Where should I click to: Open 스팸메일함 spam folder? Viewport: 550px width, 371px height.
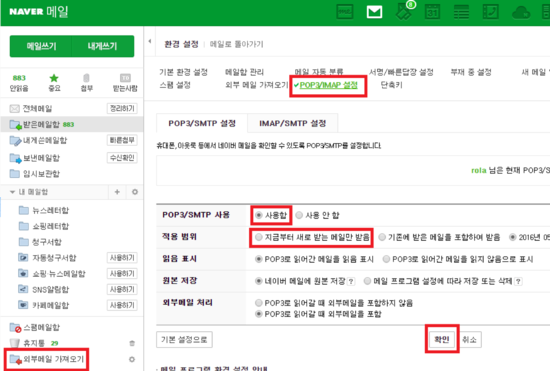pos(35,328)
